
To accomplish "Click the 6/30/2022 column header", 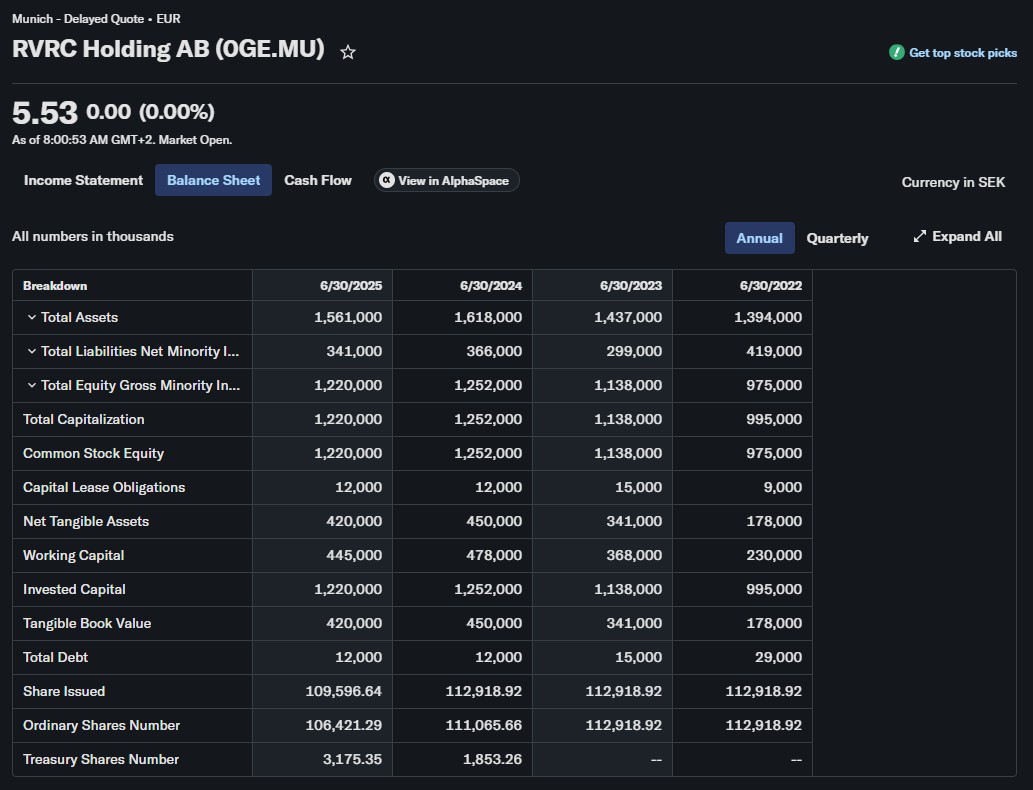I will (771, 285).
